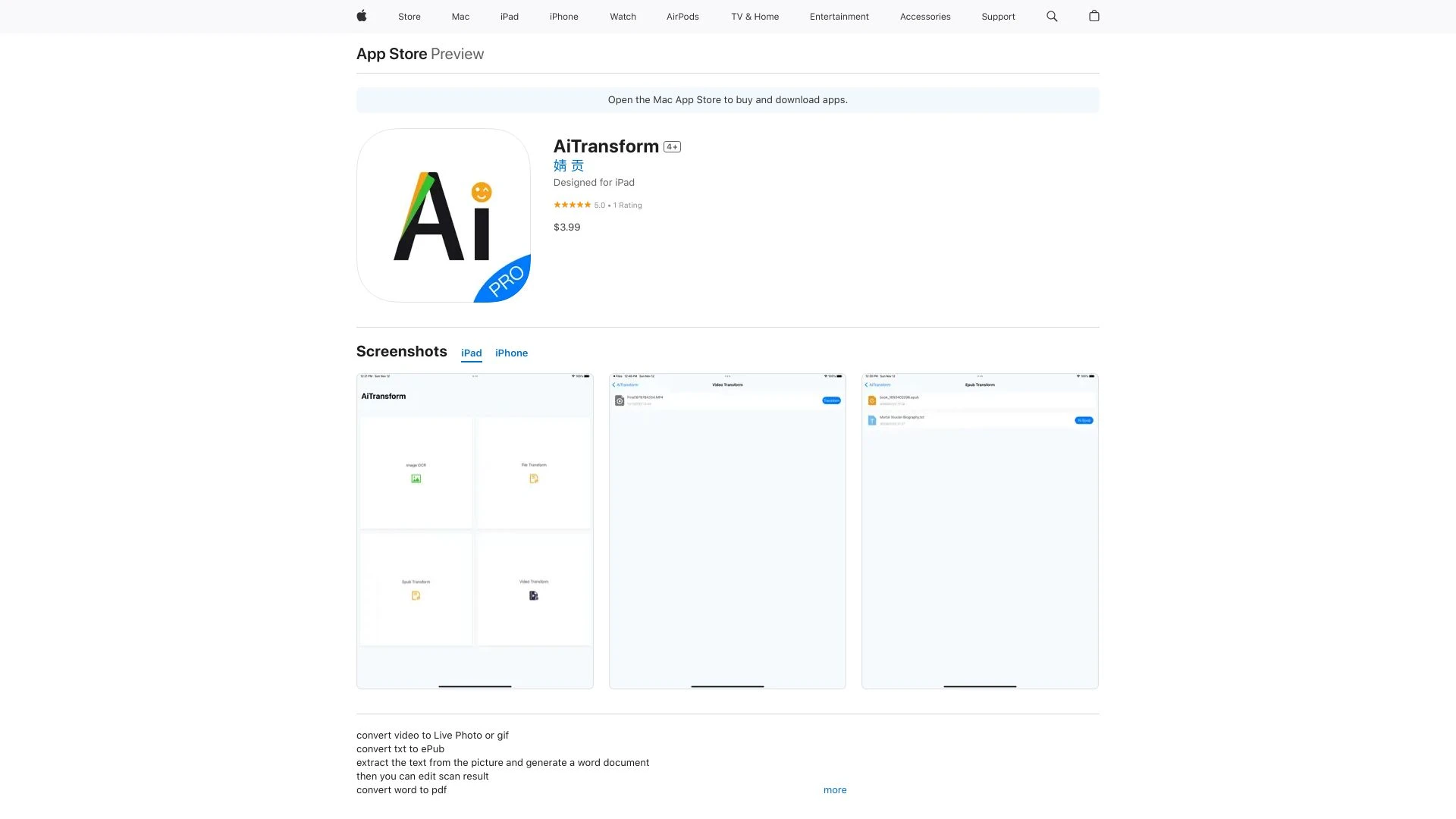Image resolution: width=1456 pixels, height=819 pixels.
Task: Click the first AiTransform iPad screenshot
Action: (x=475, y=531)
